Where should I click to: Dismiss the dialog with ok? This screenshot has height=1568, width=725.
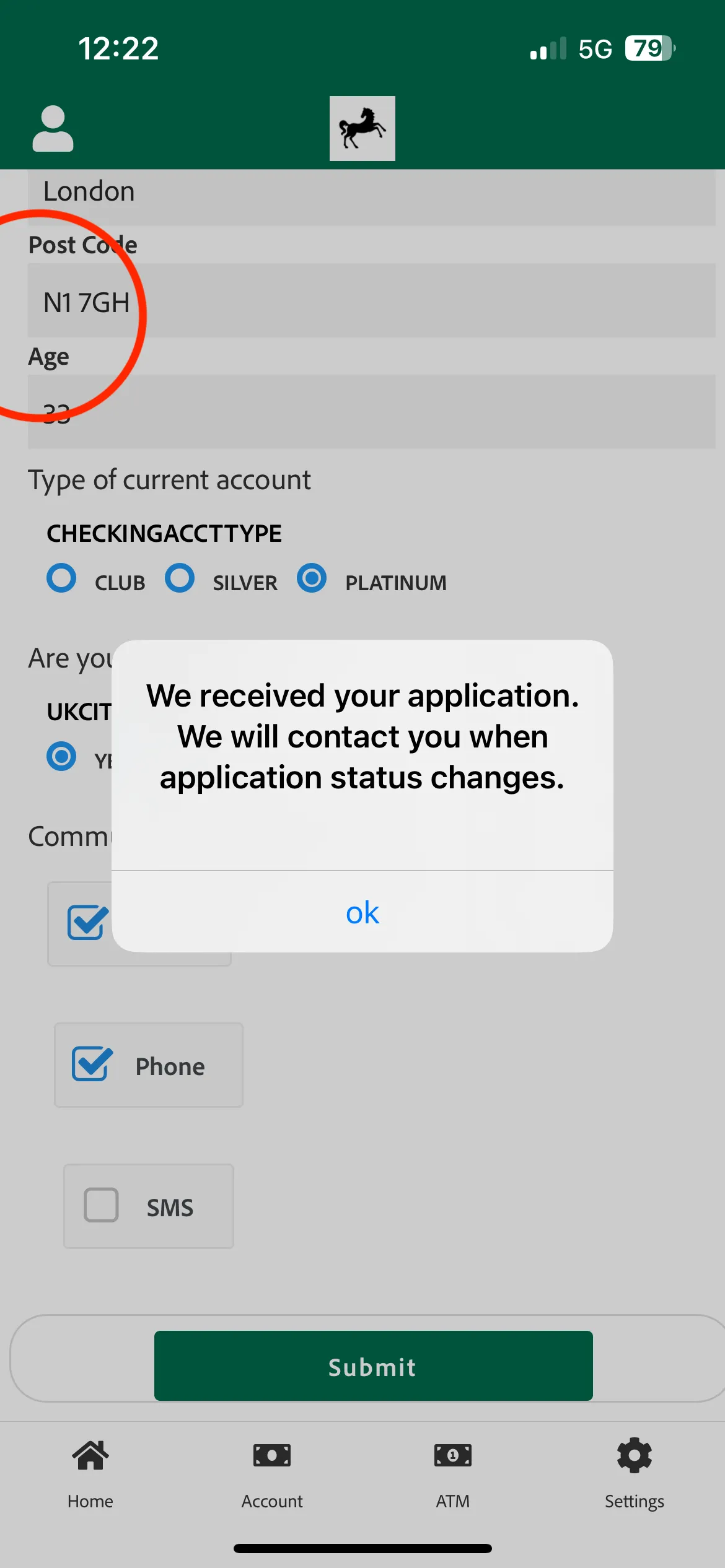[x=362, y=912]
